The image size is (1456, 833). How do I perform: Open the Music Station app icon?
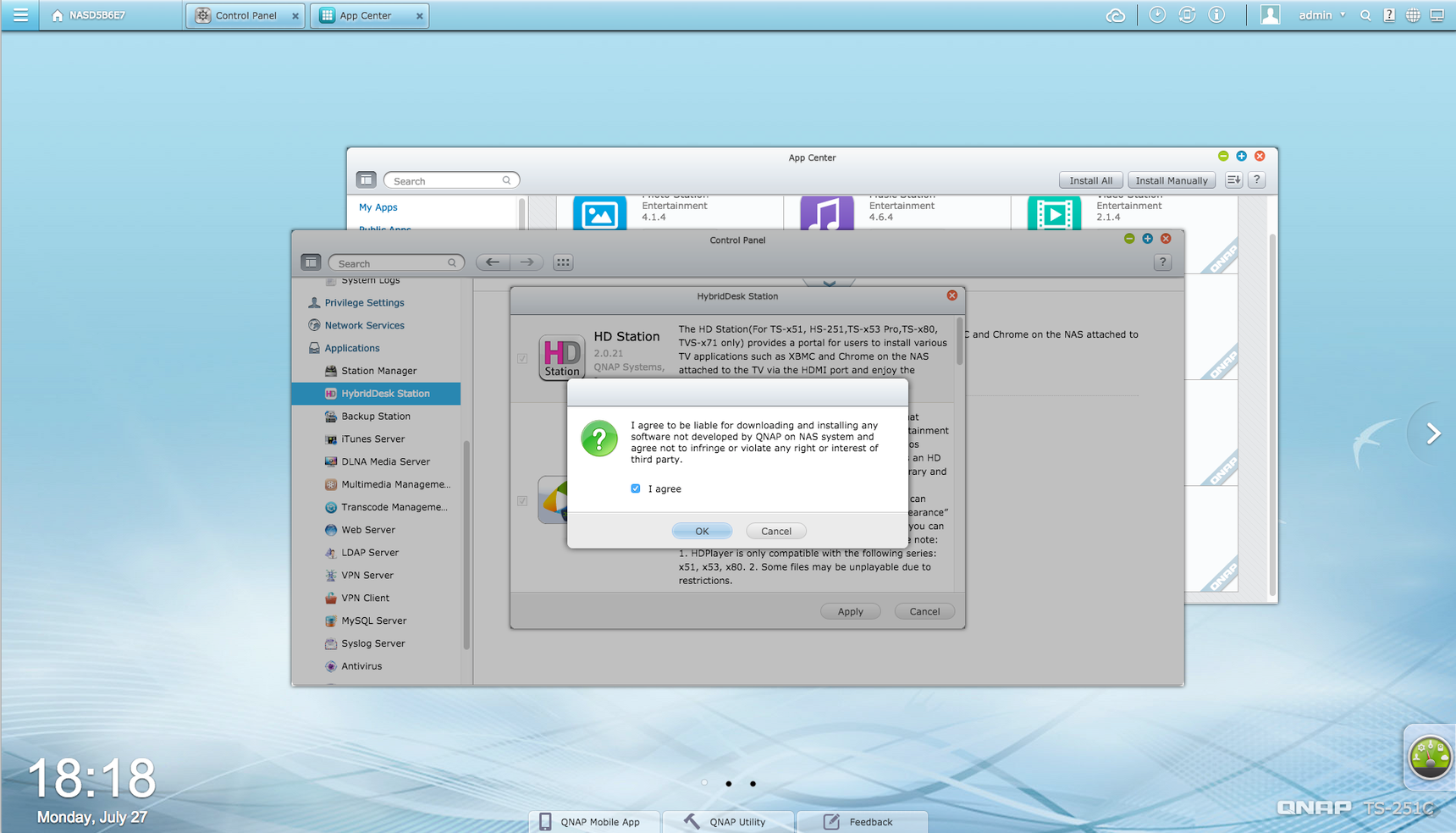click(826, 213)
